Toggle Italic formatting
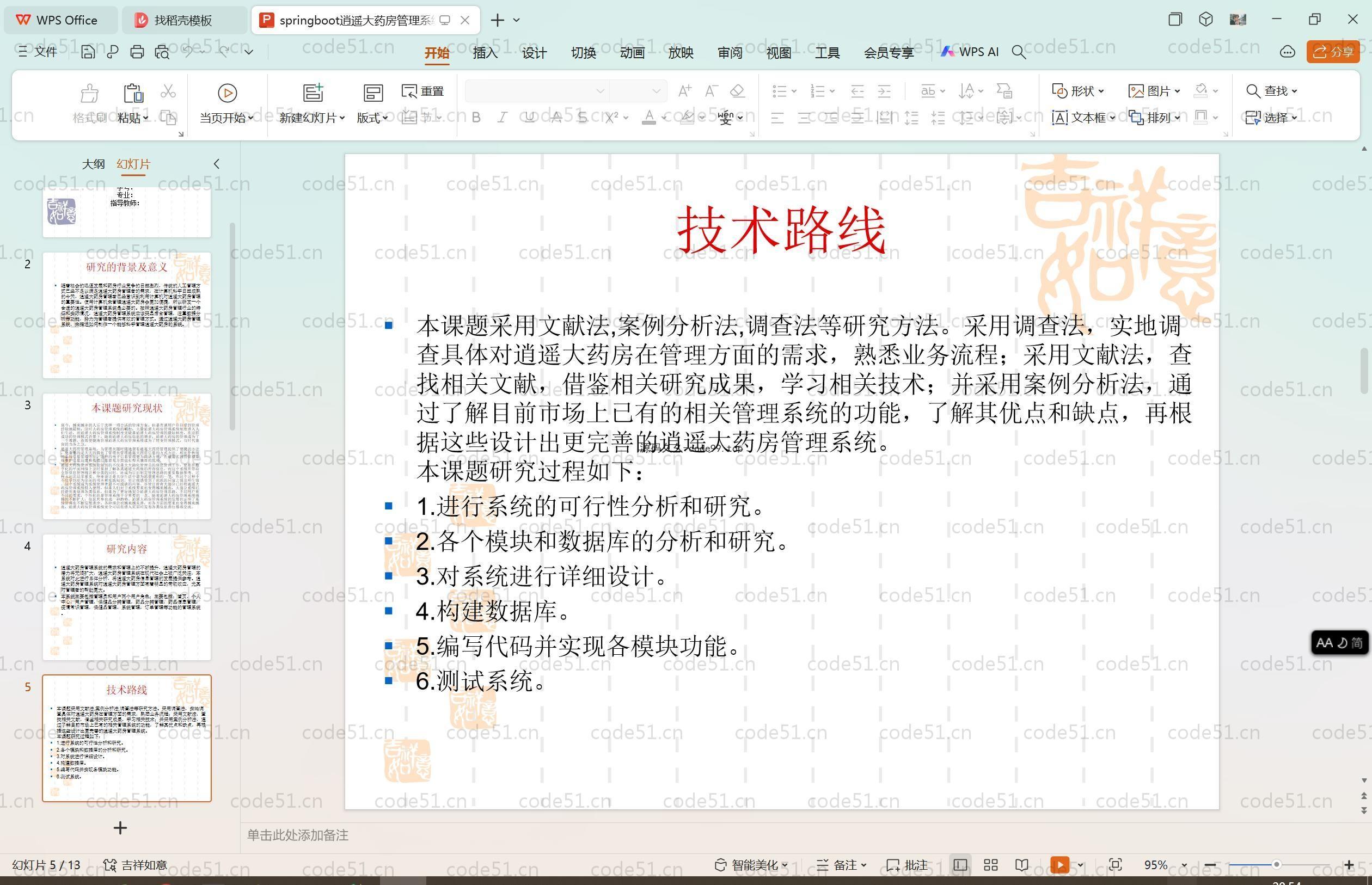 [x=503, y=118]
